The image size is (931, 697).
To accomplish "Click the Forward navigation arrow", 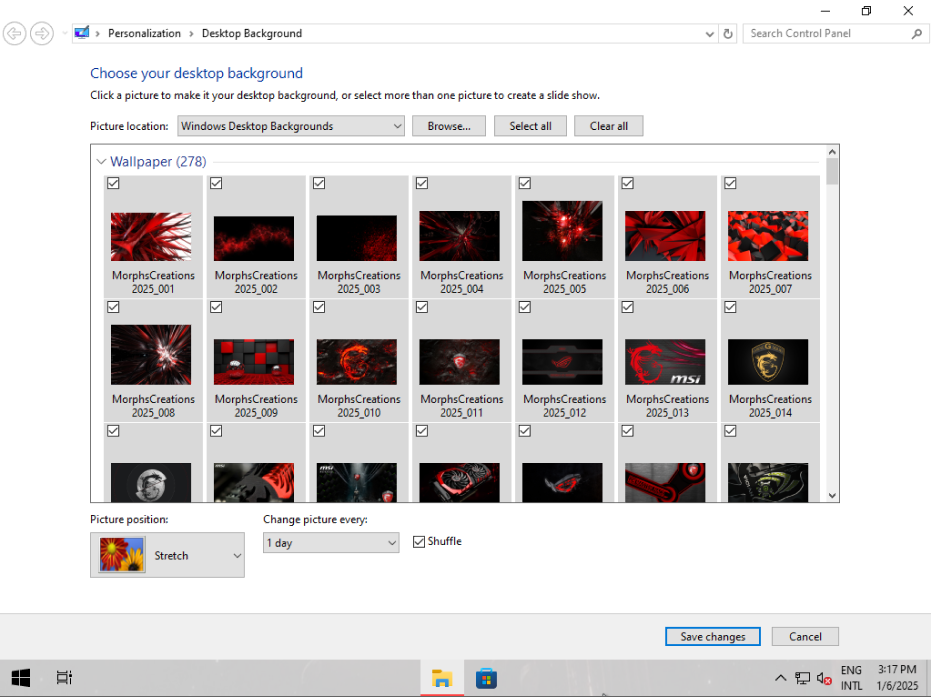I will click(x=42, y=33).
